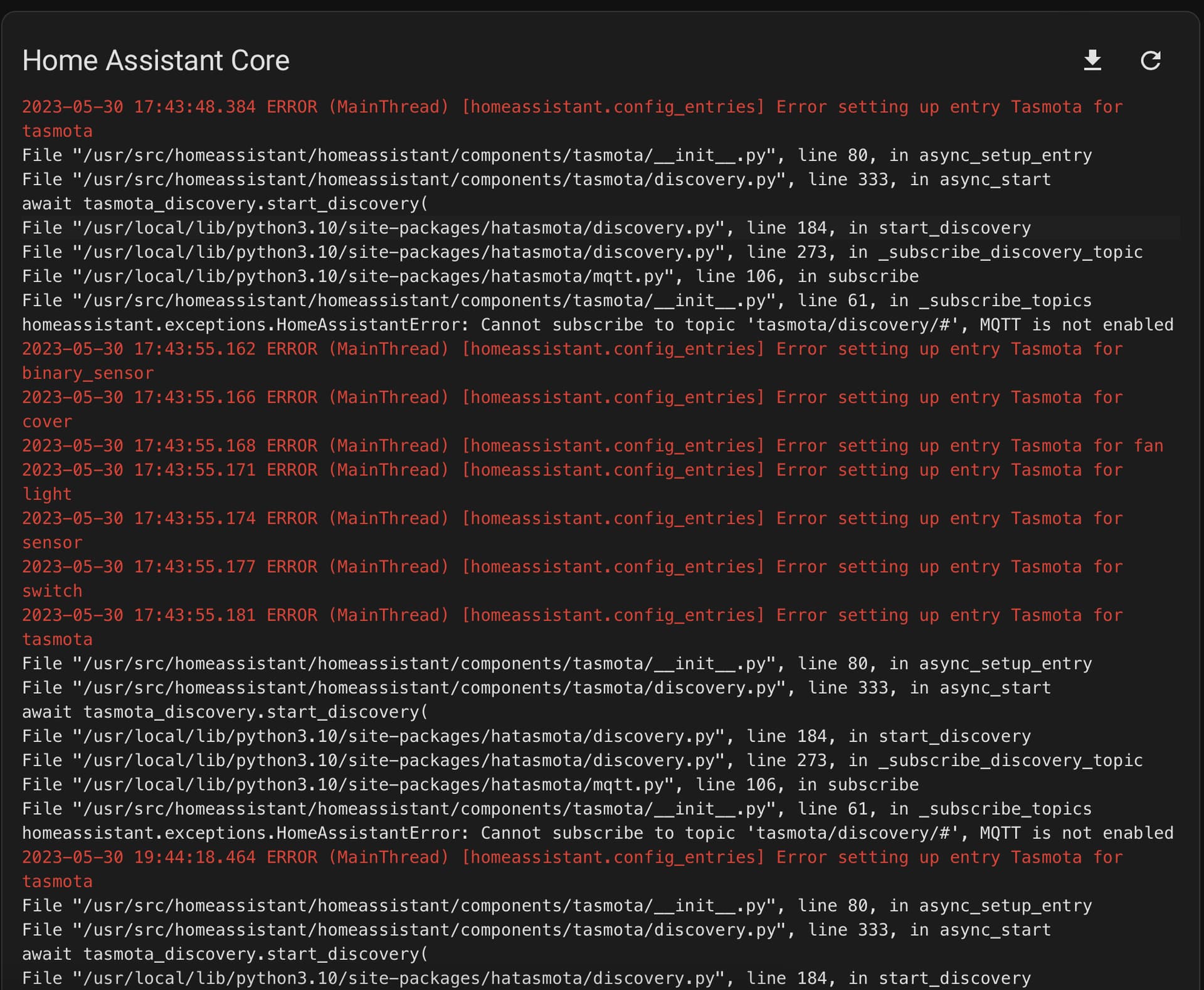Select the error entry at 17:43:55.162
This screenshot has width=1204, height=990.
click(572, 349)
